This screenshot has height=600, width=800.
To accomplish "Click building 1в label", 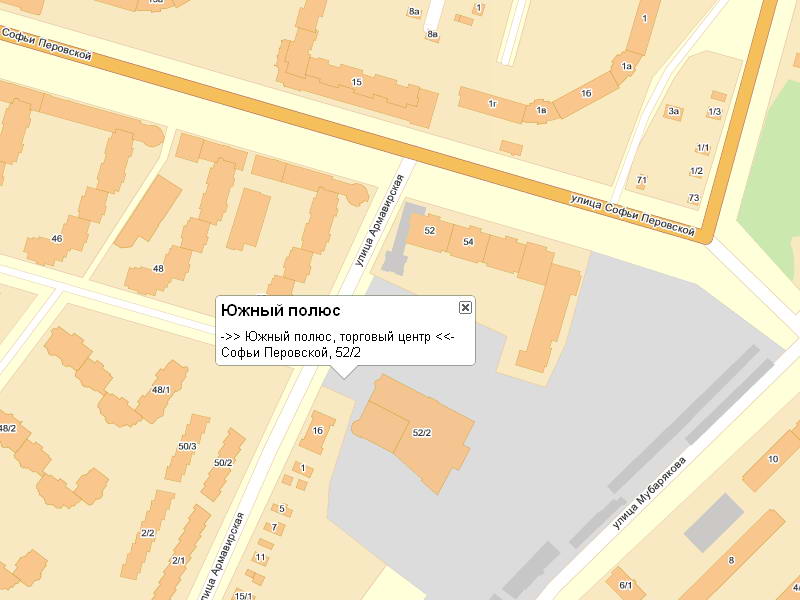I will point(541,110).
